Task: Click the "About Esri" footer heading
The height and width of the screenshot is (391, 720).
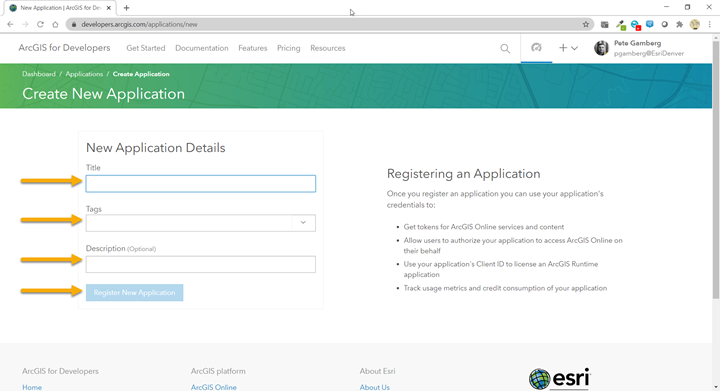Action: click(377, 371)
